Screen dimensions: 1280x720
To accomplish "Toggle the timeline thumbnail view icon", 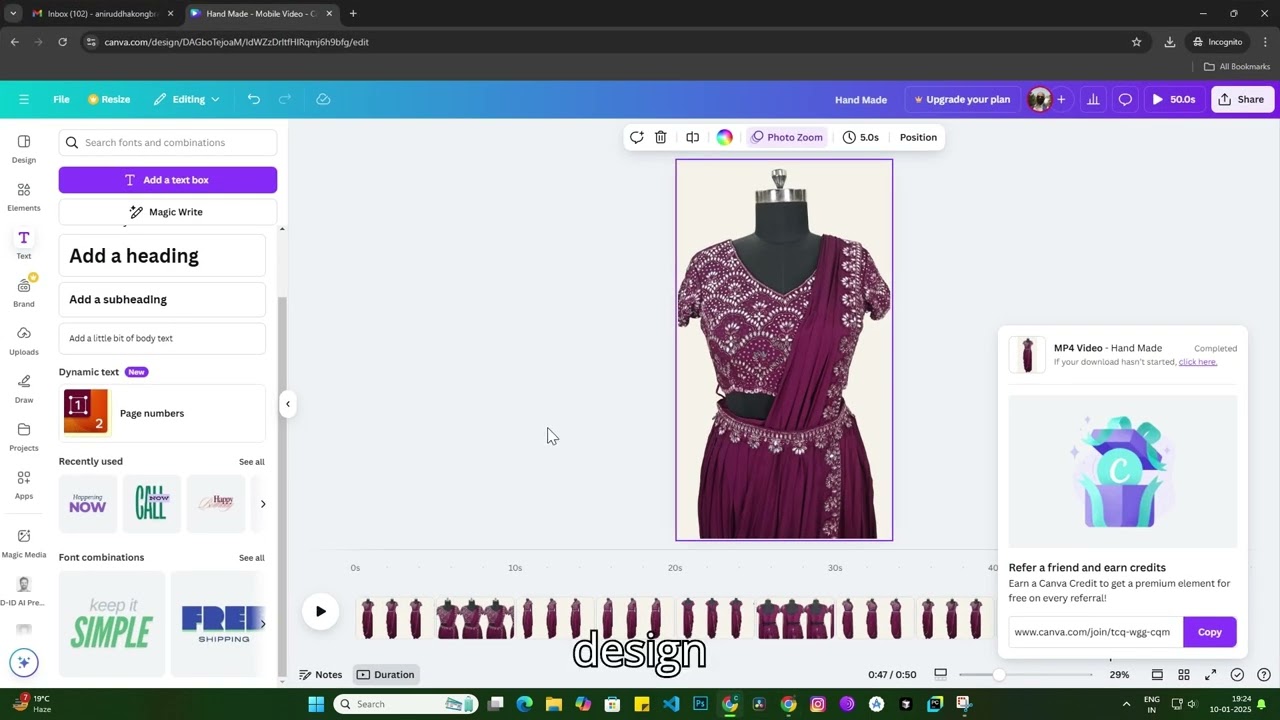I will click(940, 675).
